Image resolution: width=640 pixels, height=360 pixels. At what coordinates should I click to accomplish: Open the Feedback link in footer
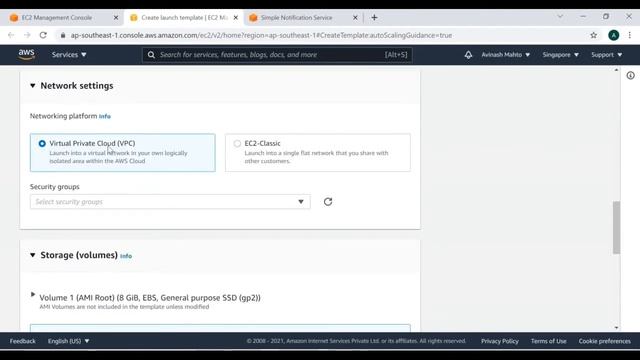coord(22,341)
